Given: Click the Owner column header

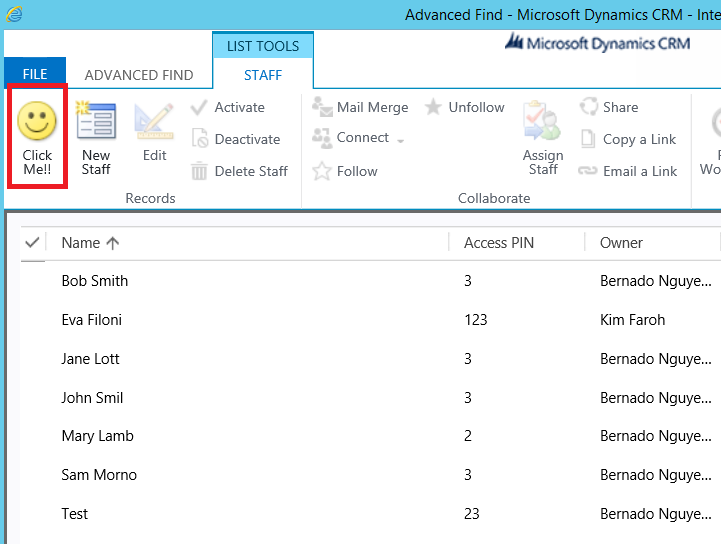Looking at the screenshot, I should click(x=621, y=243).
